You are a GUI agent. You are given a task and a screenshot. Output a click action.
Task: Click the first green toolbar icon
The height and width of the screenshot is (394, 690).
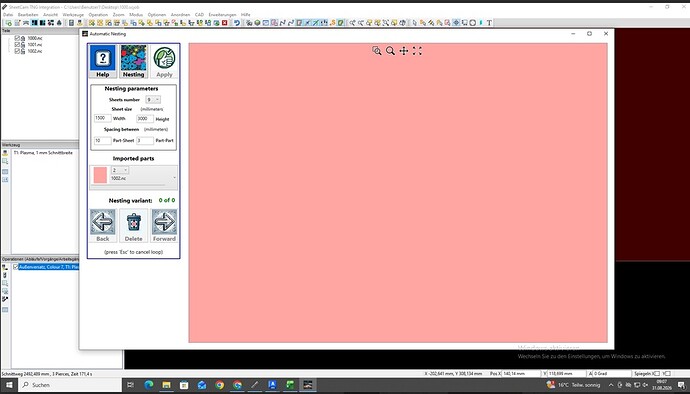[8, 23]
